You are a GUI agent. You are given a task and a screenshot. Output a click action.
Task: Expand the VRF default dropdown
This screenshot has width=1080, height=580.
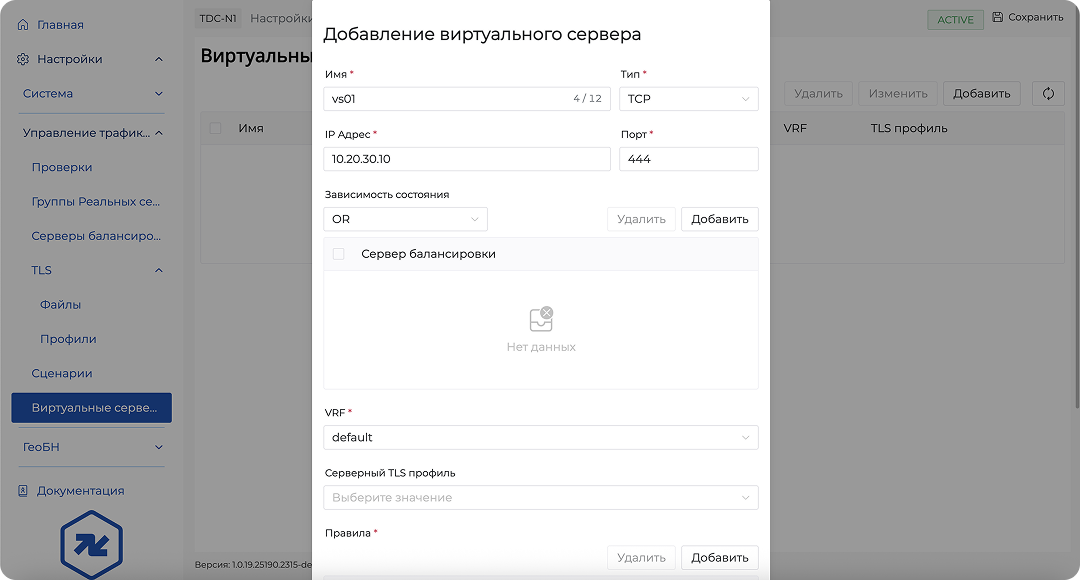pyautogui.click(x=540, y=438)
